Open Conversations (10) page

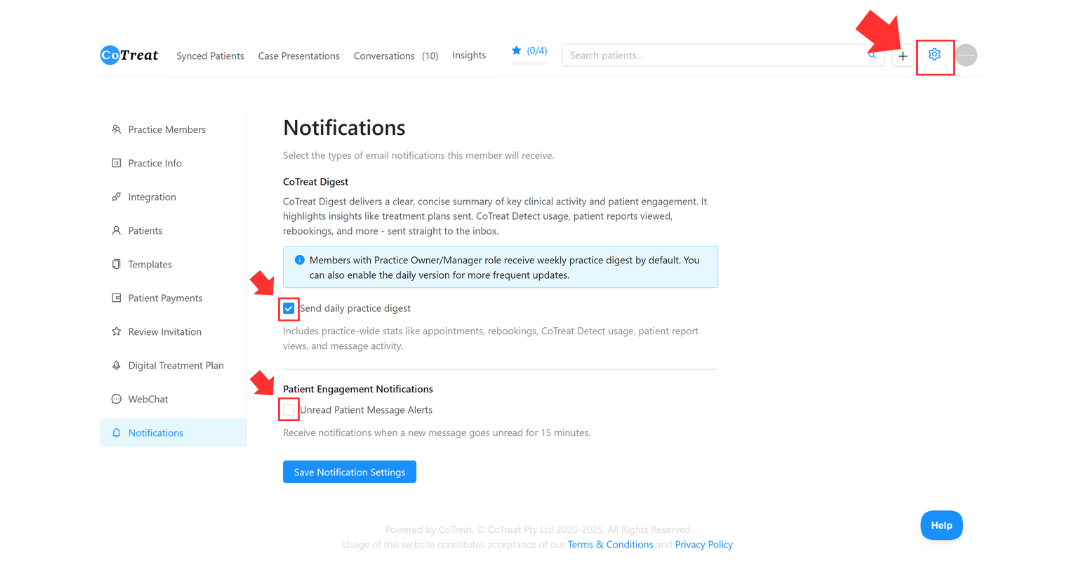coord(396,56)
